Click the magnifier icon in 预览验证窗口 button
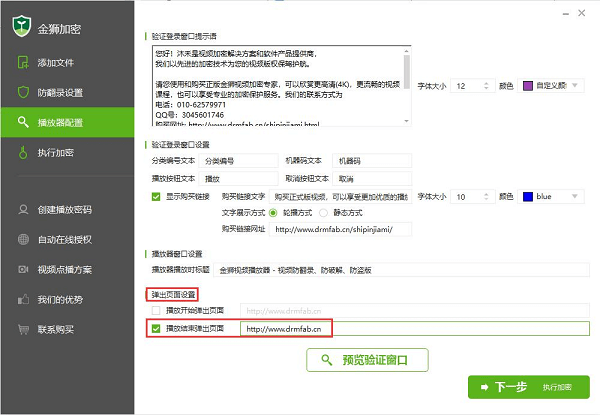The height and width of the screenshot is (415, 600). [x=326, y=360]
